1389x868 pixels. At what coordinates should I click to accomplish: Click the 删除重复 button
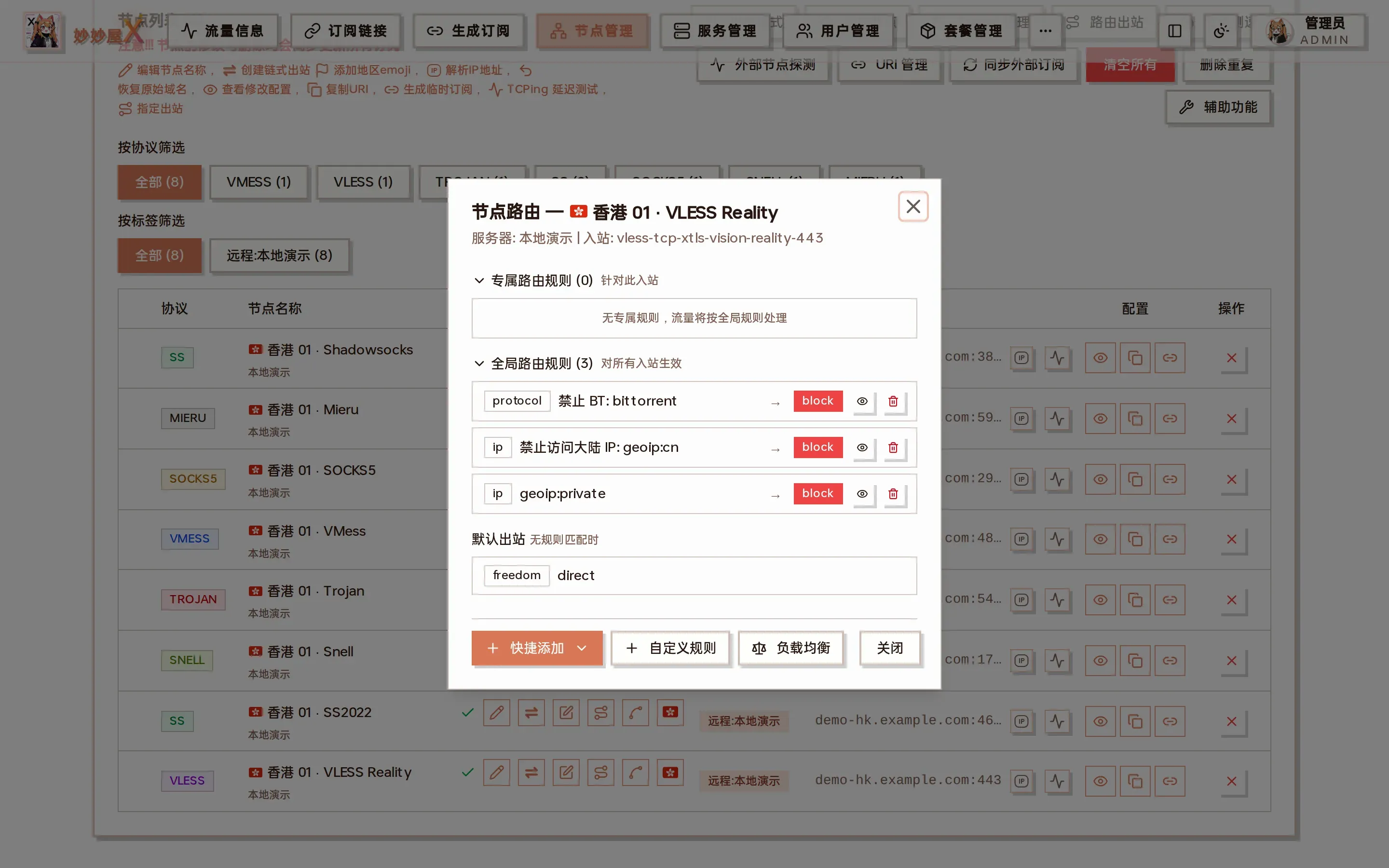(1226, 65)
